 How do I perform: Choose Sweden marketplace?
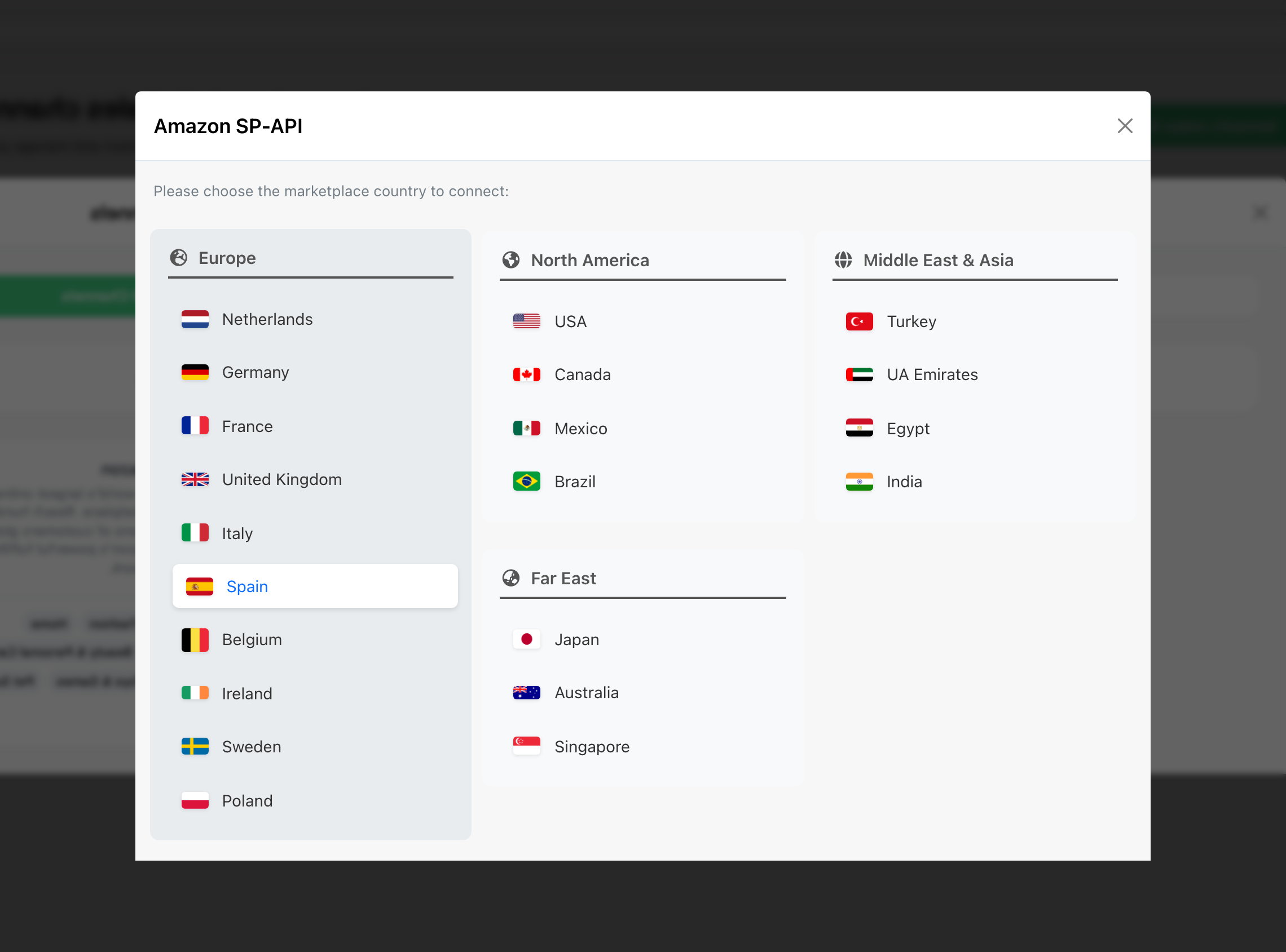click(x=311, y=747)
